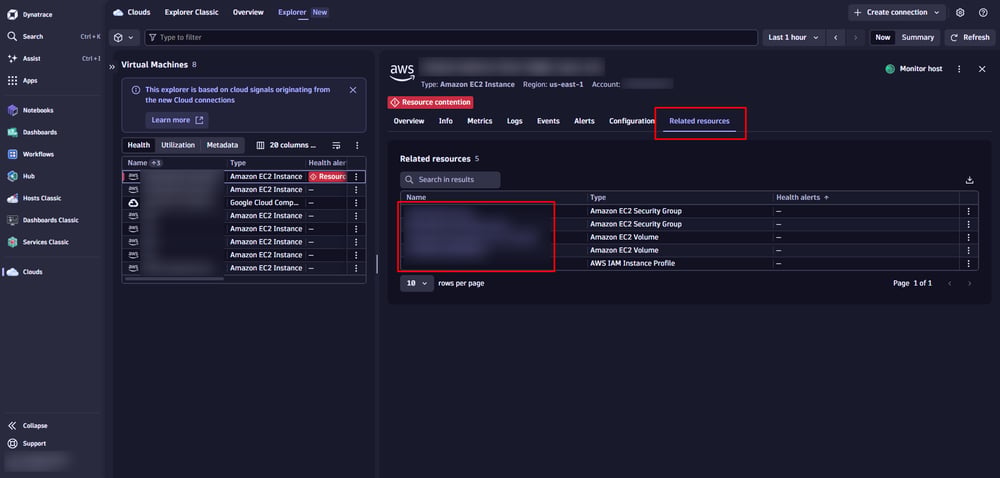Click the Monitor host button
Image resolution: width=1000 pixels, height=478 pixels.
click(914, 69)
